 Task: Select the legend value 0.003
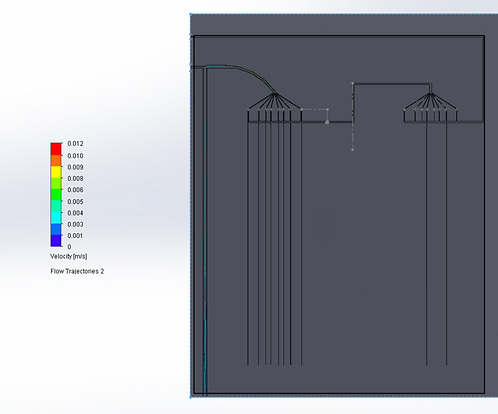tap(75, 224)
